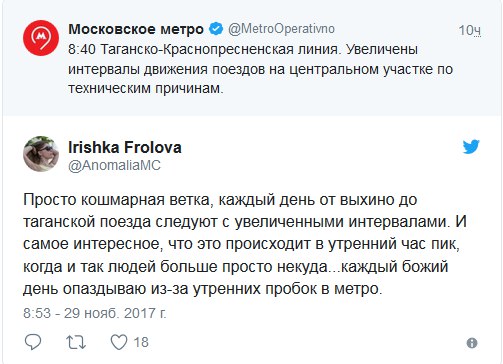The width and height of the screenshot is (503, 364).
Task: Click Irishka Frolova's profile photo
Action: coord(41,154)
